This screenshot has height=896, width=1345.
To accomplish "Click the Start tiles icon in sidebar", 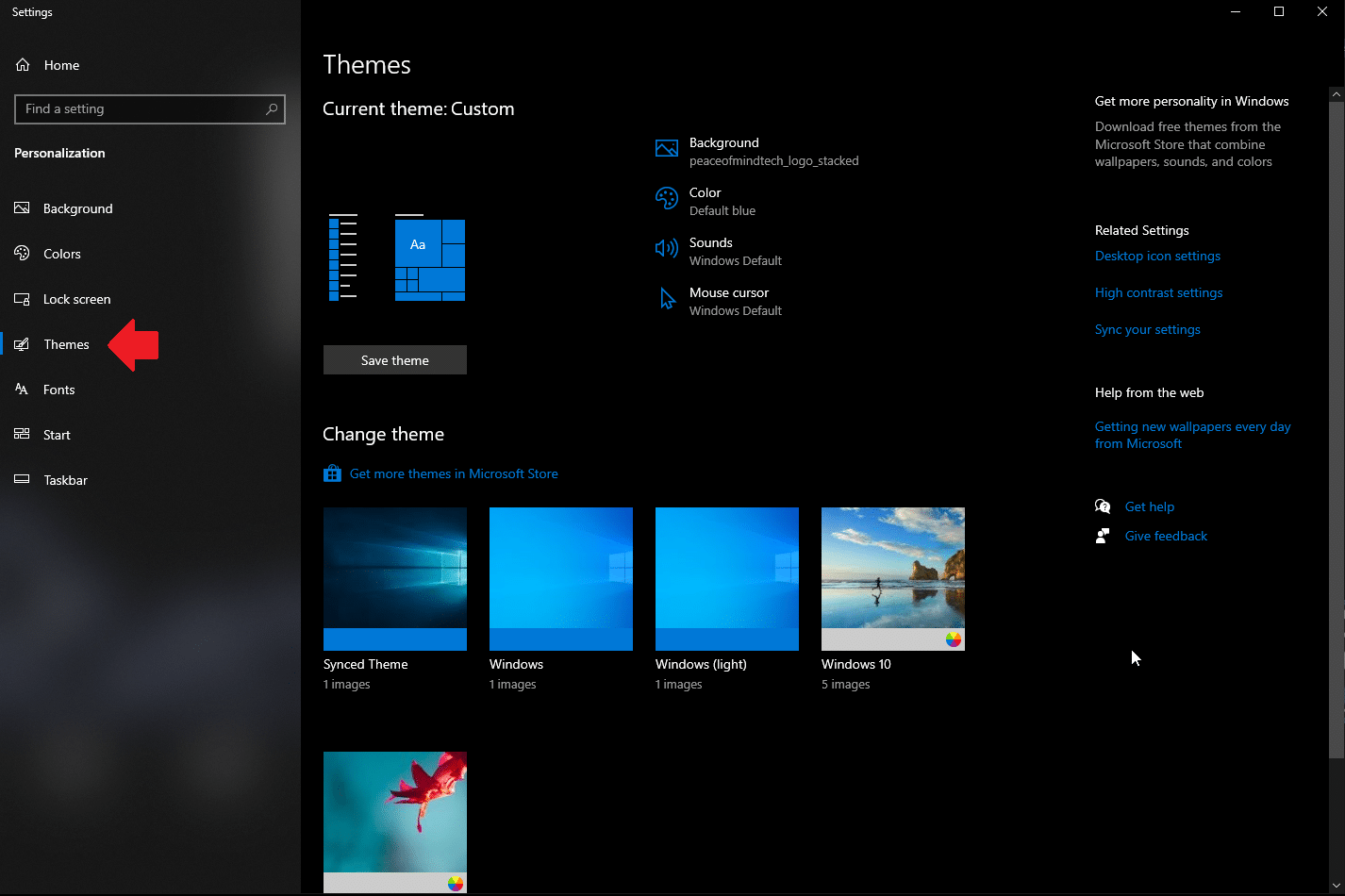I will click(x=22, y=435).
